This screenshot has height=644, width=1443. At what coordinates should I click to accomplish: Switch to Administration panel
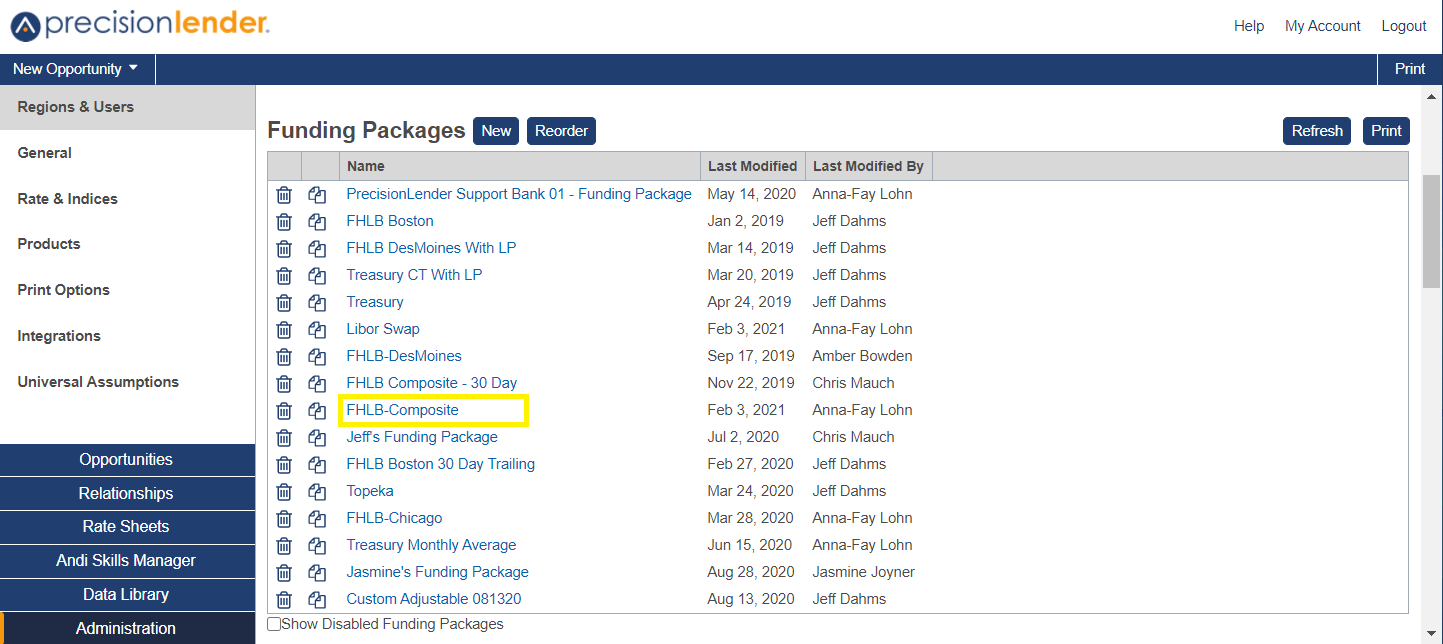[x=128, y=628]
